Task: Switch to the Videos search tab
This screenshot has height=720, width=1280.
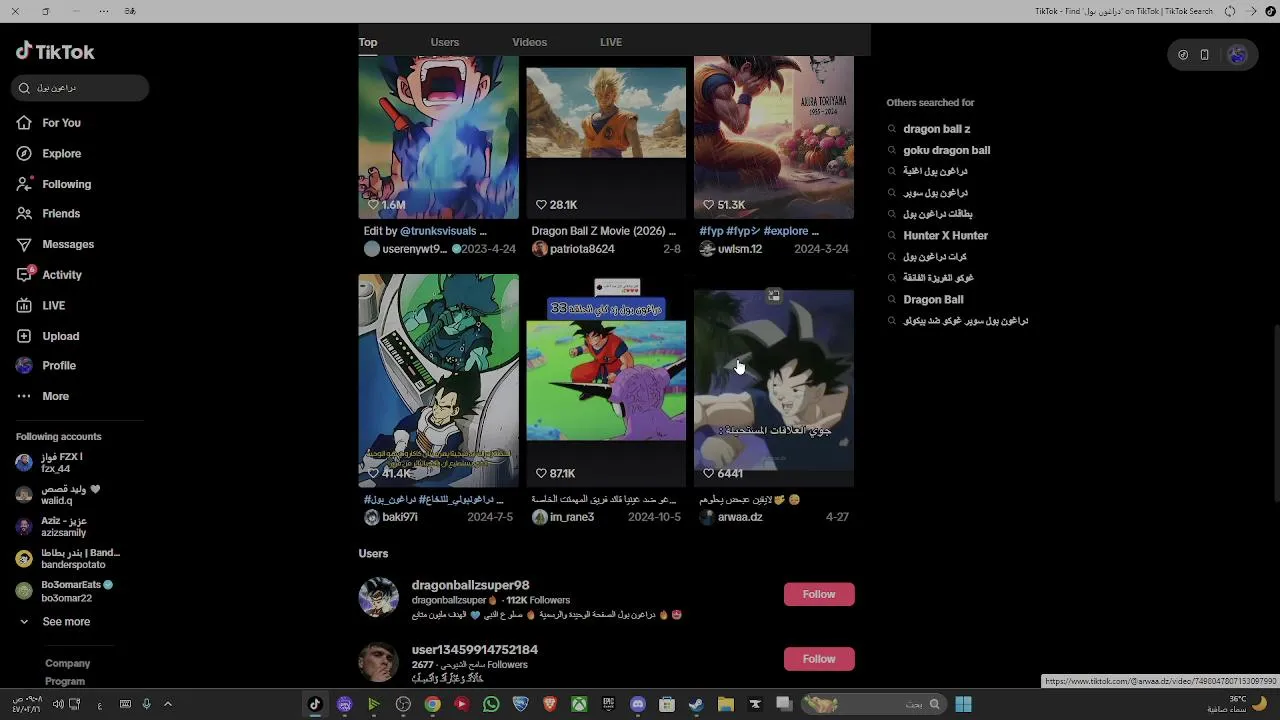Action: click(529, 42)
